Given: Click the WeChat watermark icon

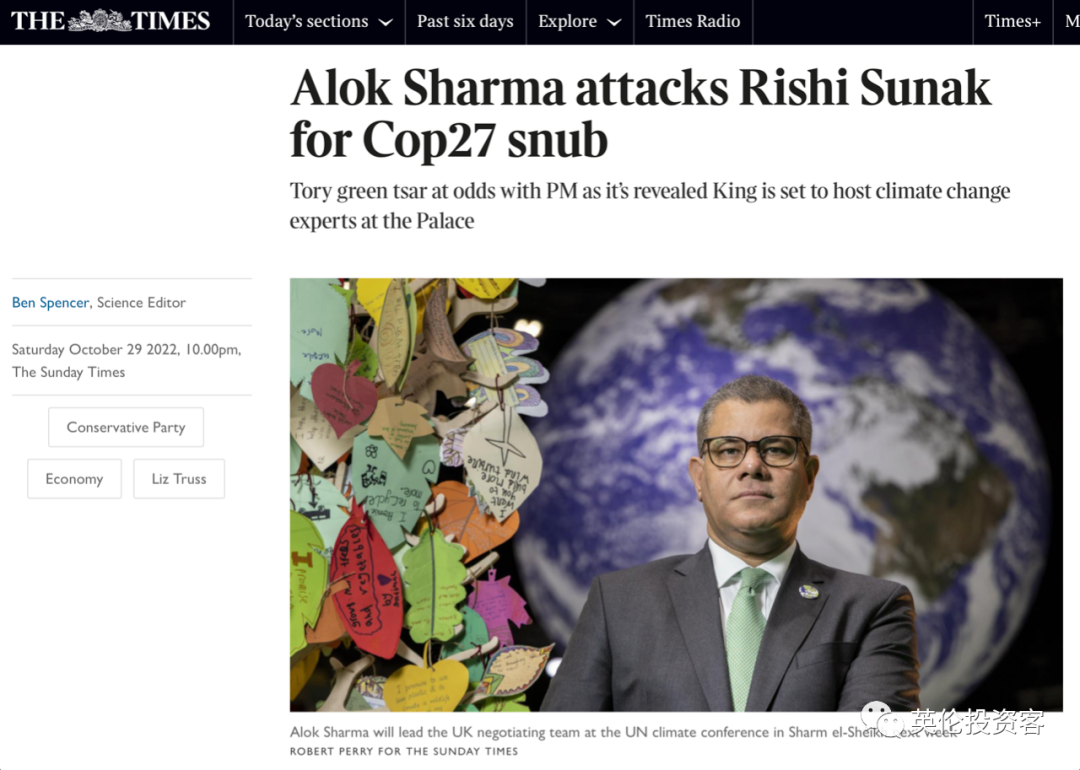Looking at the screenshot, I should point(882,720).
